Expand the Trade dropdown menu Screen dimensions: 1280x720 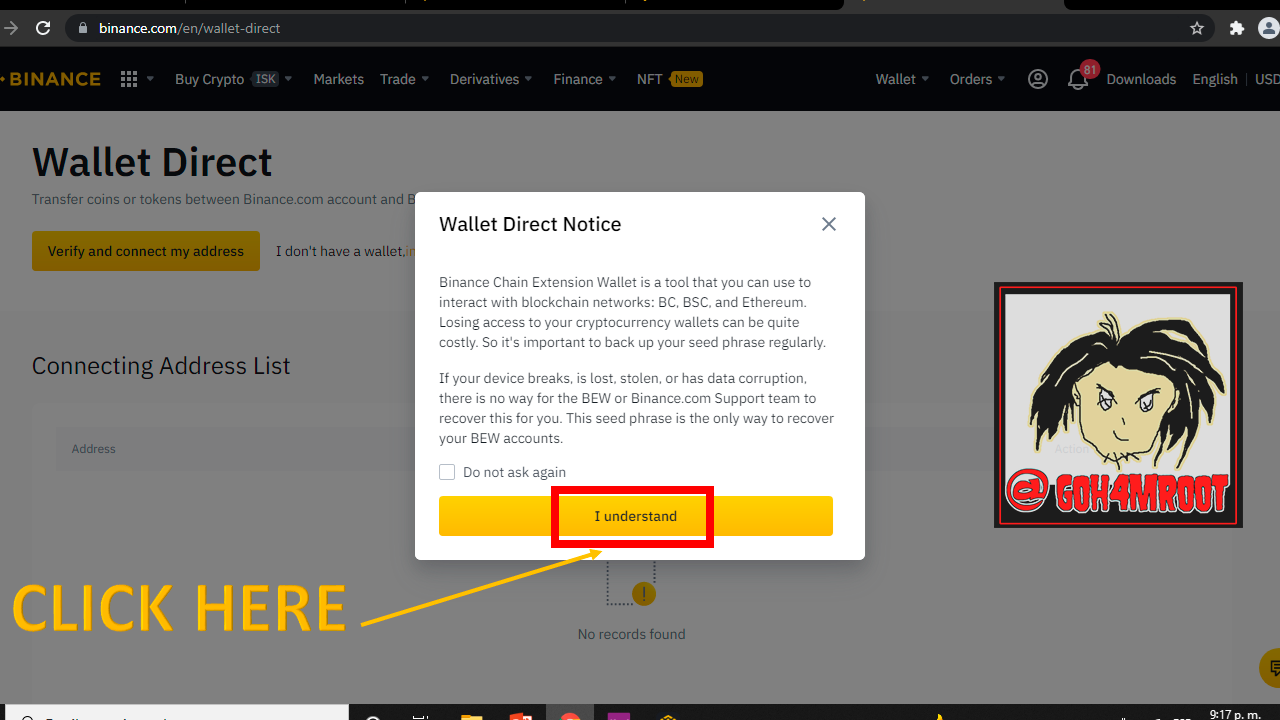pos(405,79)
